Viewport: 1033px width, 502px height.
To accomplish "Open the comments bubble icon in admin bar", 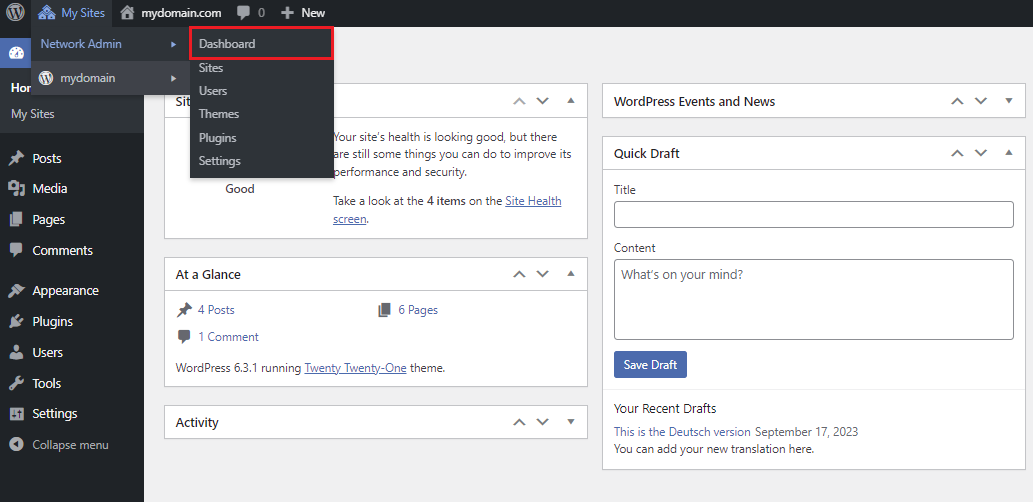I will [x=244, y=13].
